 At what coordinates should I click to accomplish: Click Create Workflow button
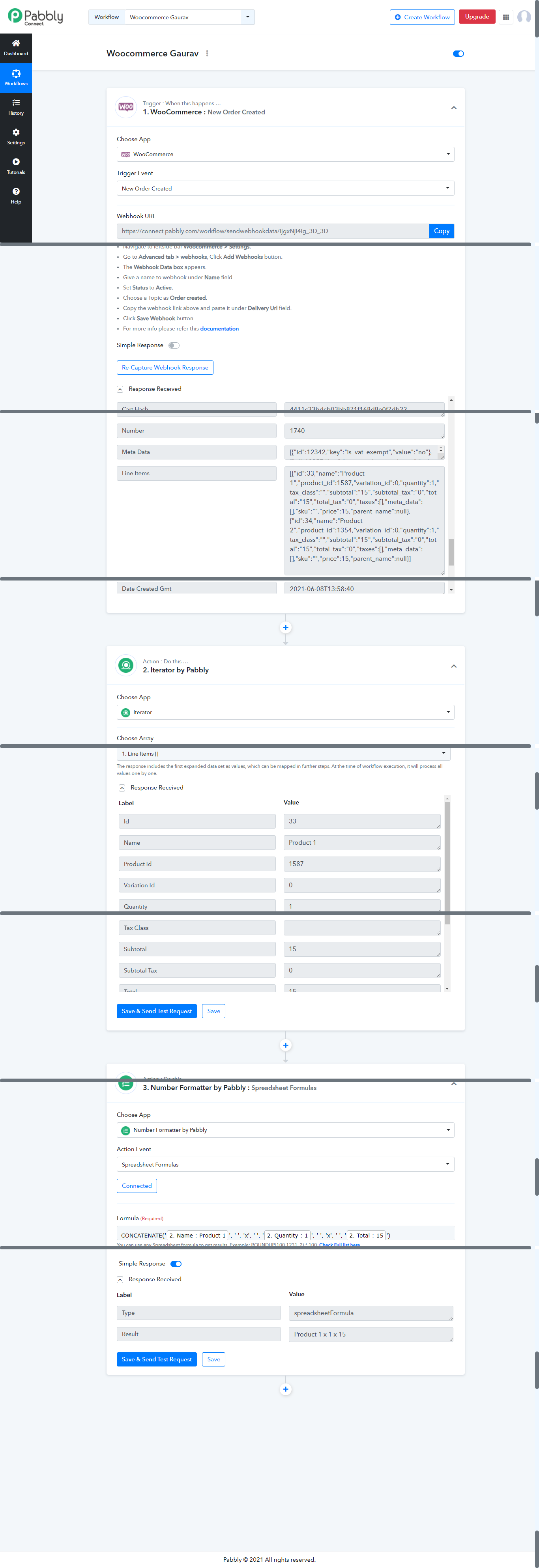[422, 17]
